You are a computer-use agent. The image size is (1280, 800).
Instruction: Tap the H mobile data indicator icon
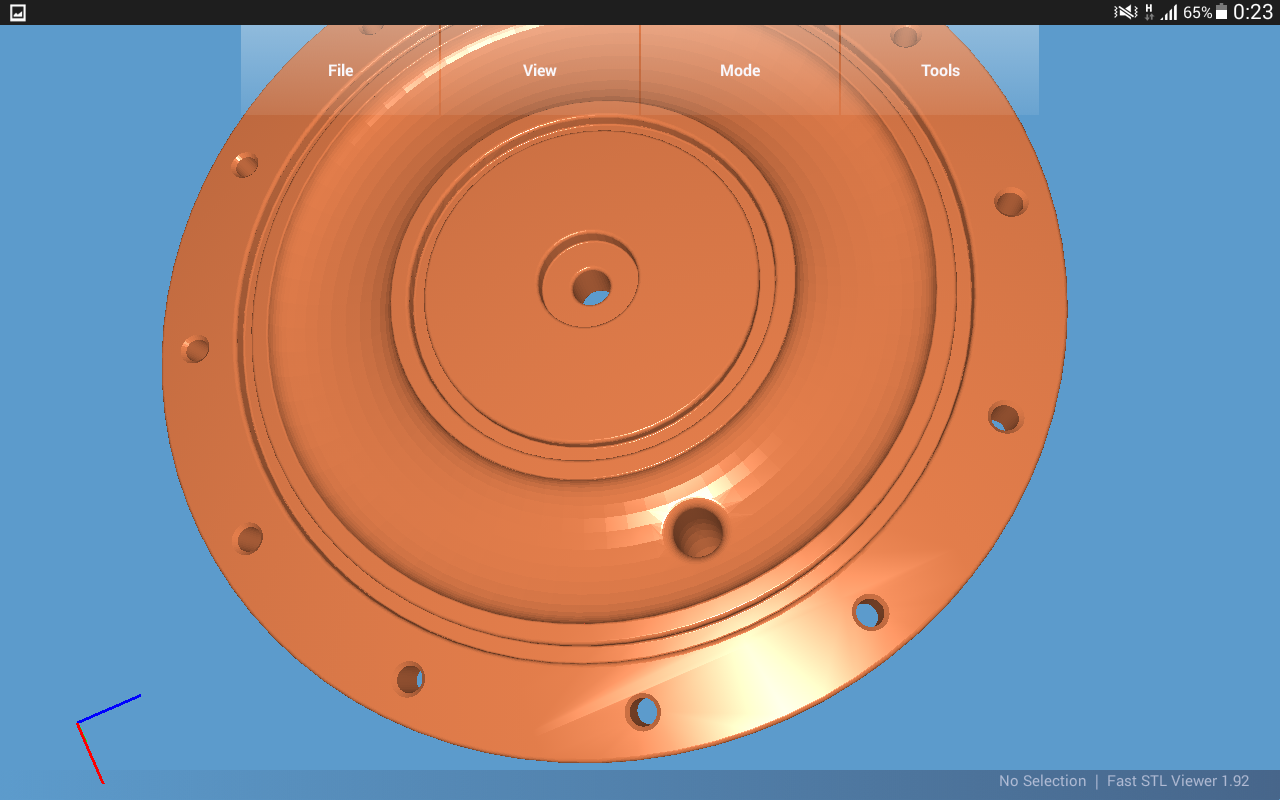pyautogui.click(x=1149, y=12)
